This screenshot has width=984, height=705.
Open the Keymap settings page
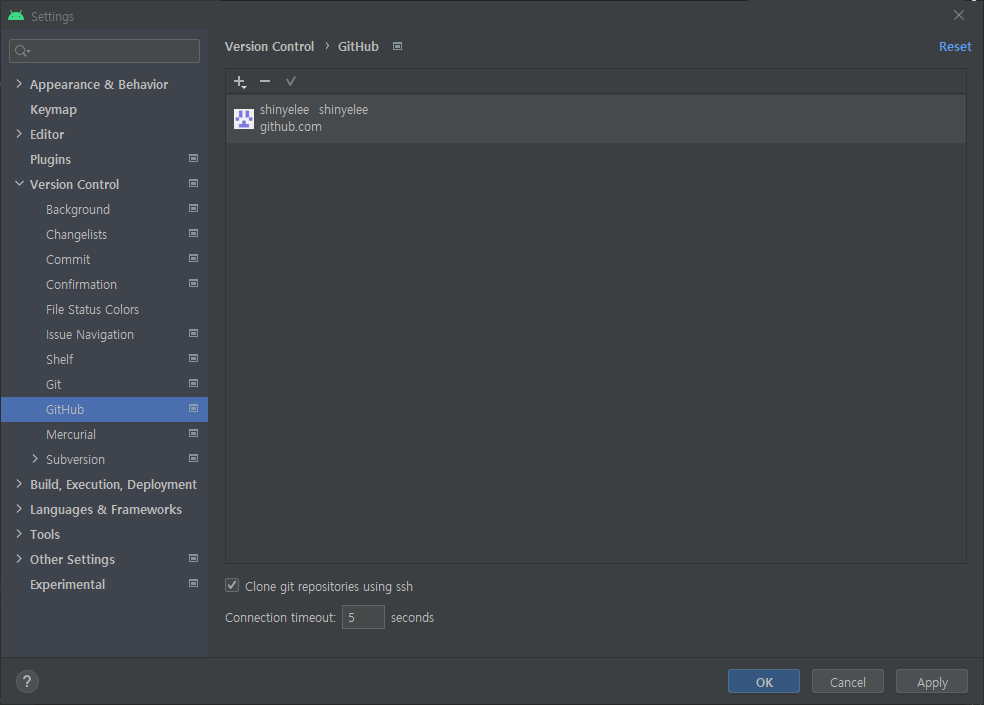[x=53, y=109]
